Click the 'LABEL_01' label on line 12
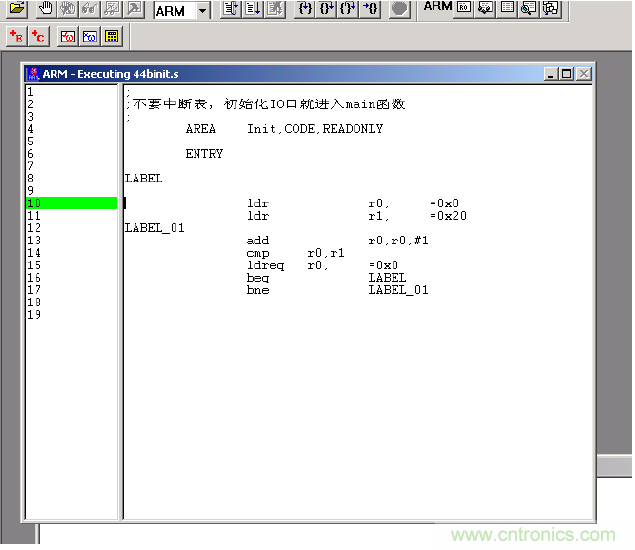Image resolution: width=635 pixels, height=550 pixels. coord(154,228)
